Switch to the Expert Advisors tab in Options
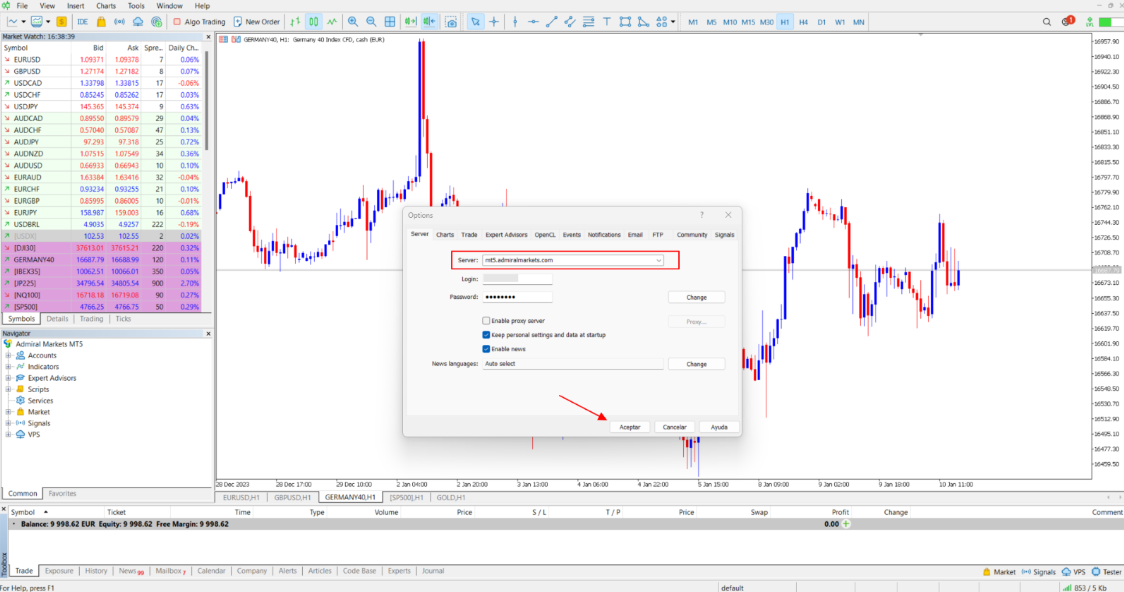 pyautogui.click(x=506, y=234)
